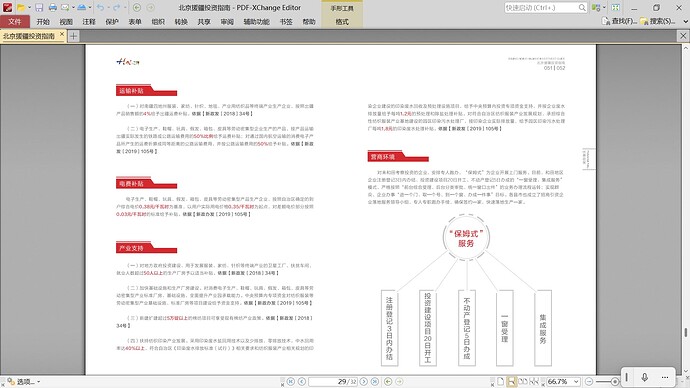Go to previous view with the green back arrow in the title bar

tap(137, 7)
